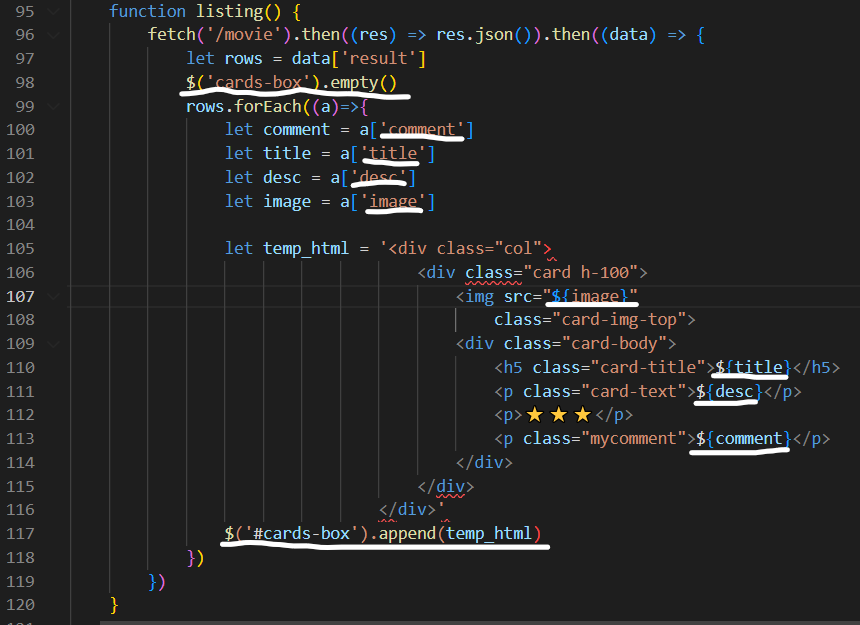Click line number 120 in the gutter
The height and width of the screenshot is (625, 860).
coord(20,605)
